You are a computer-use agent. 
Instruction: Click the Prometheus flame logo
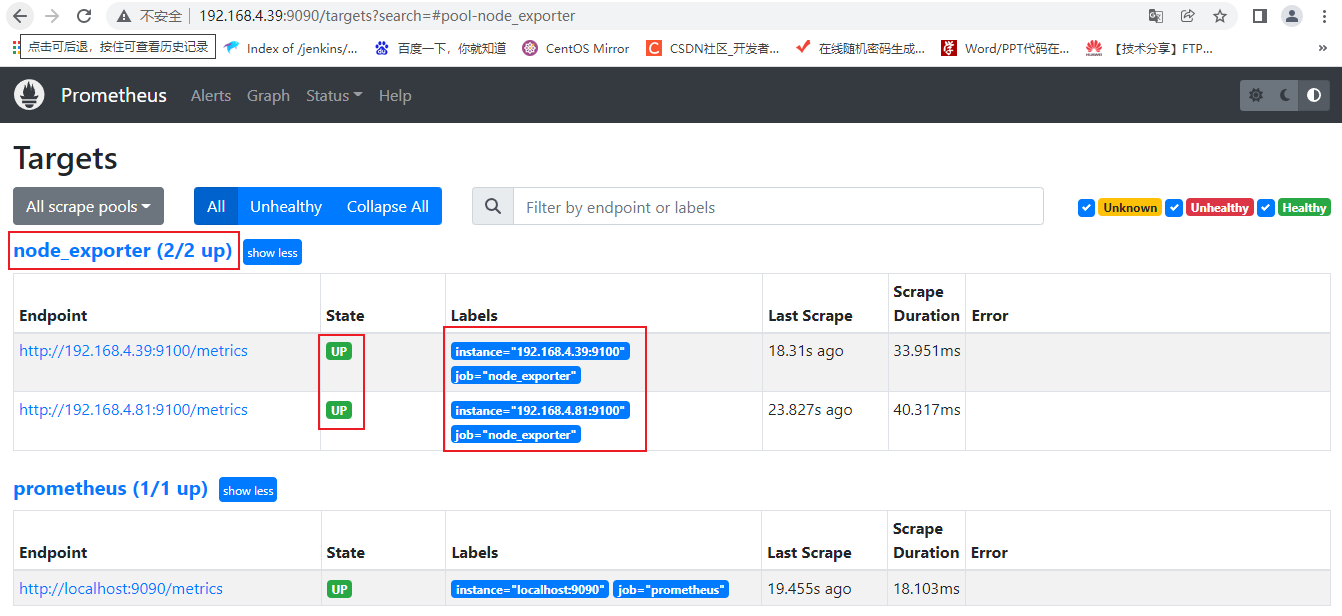29,95
